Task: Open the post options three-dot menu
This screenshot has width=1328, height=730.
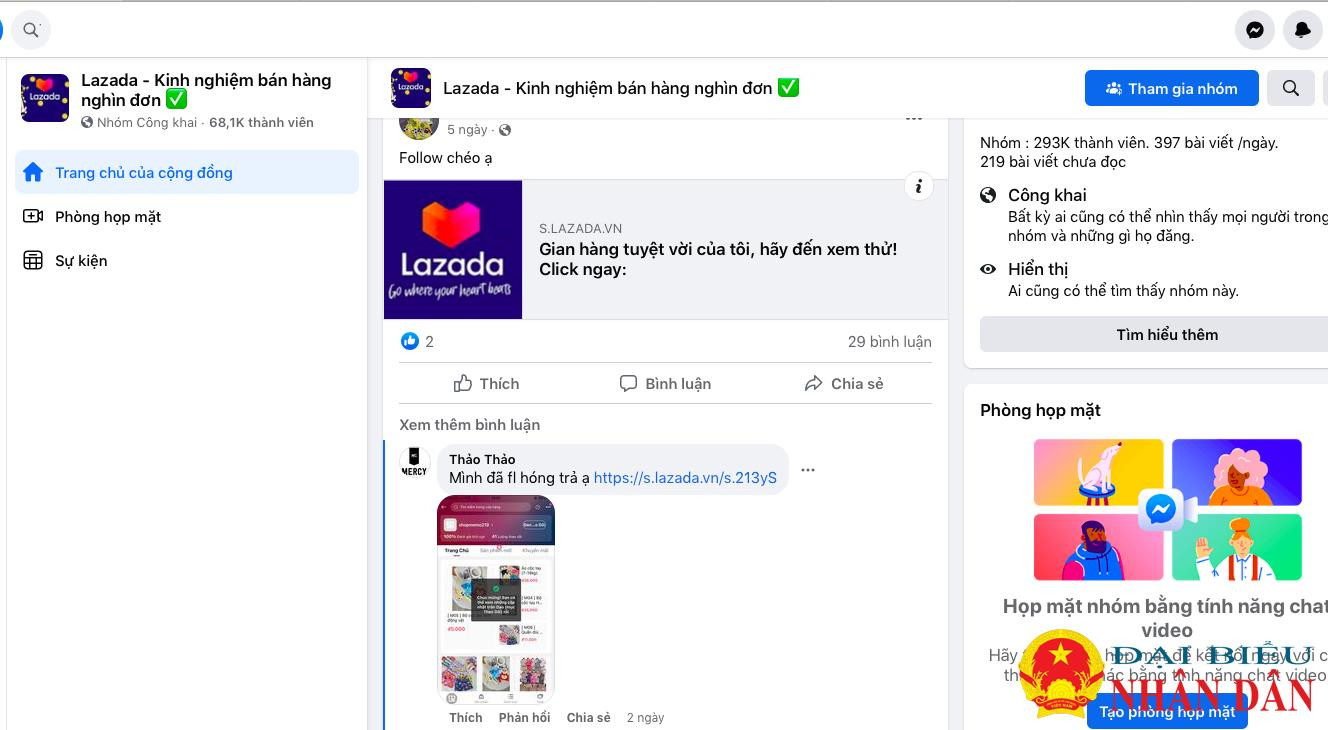Action: 914,118
